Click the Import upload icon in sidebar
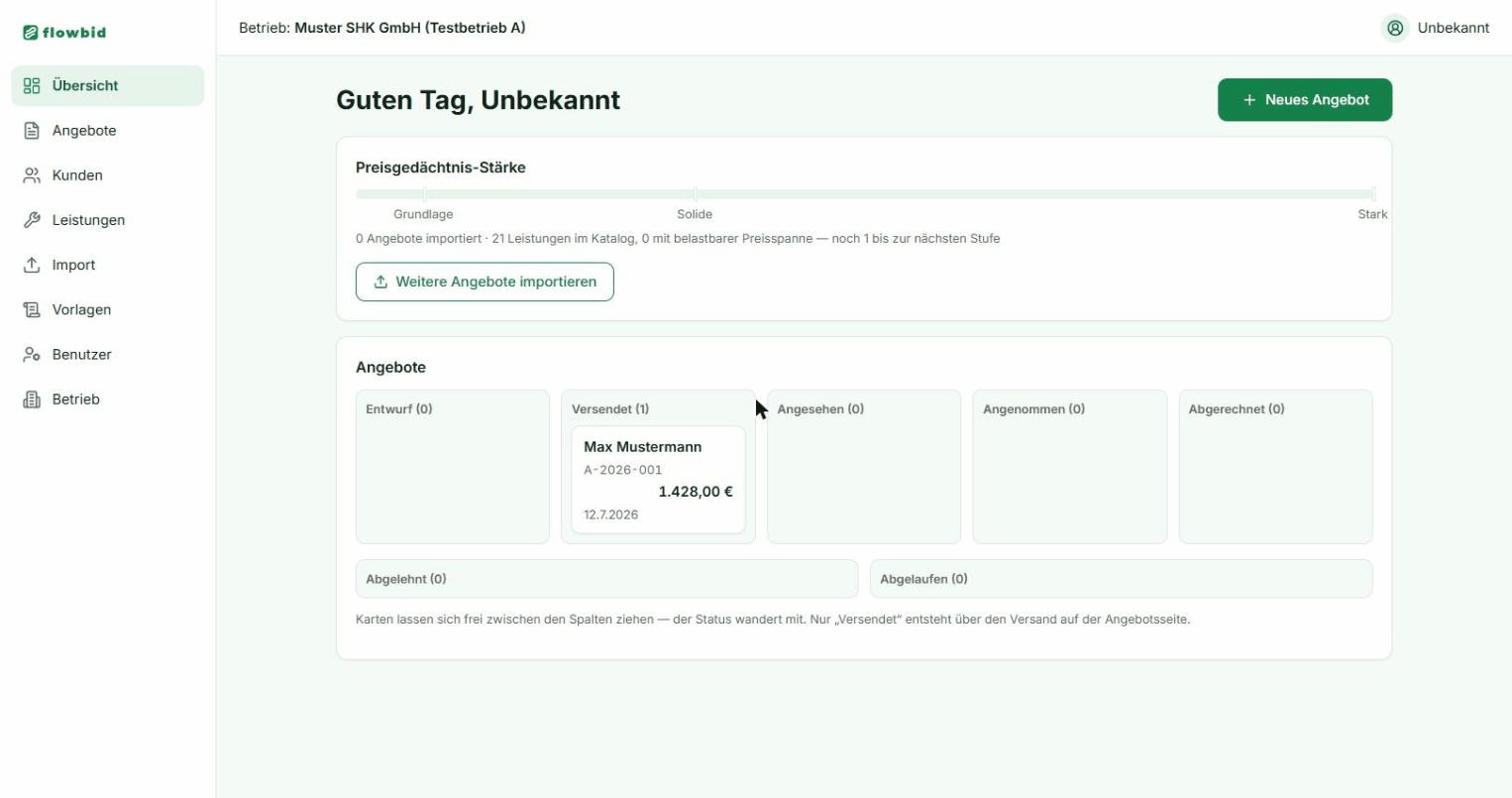 click(x=32, y=265)
